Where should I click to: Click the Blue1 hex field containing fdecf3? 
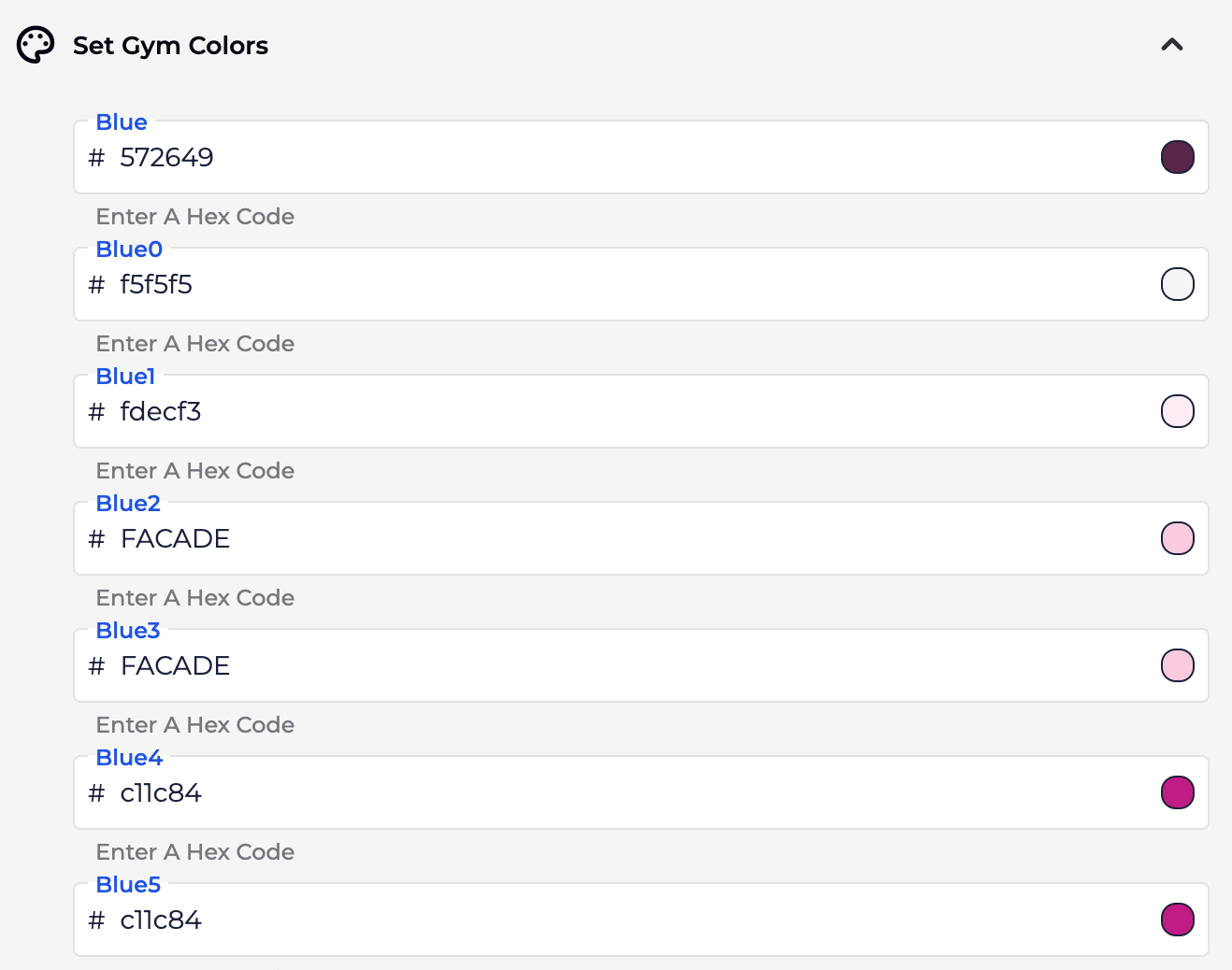tap(561, 411)
